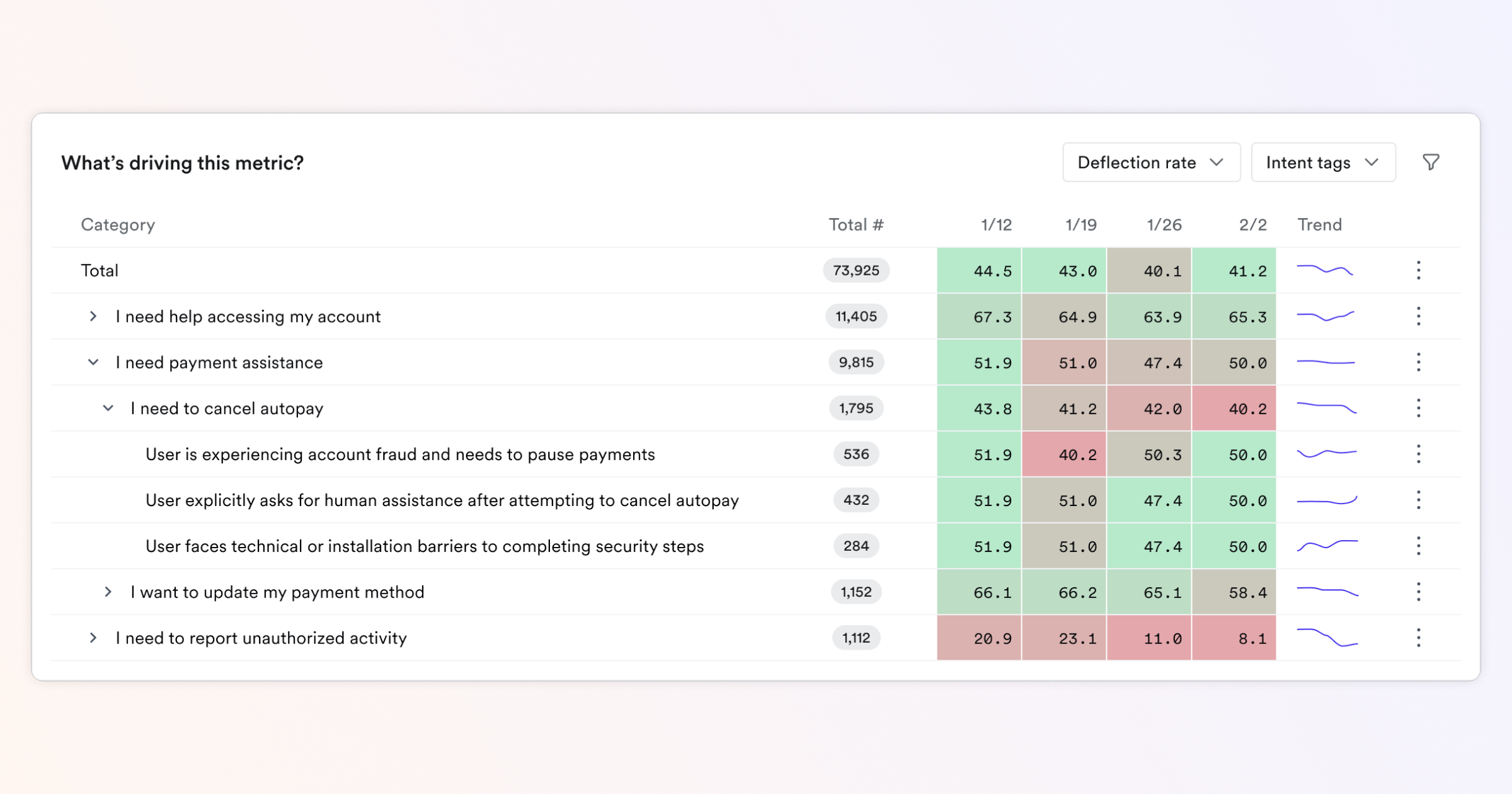
Task: Click kebab menu for technical barriers row
Action: 1418,546
